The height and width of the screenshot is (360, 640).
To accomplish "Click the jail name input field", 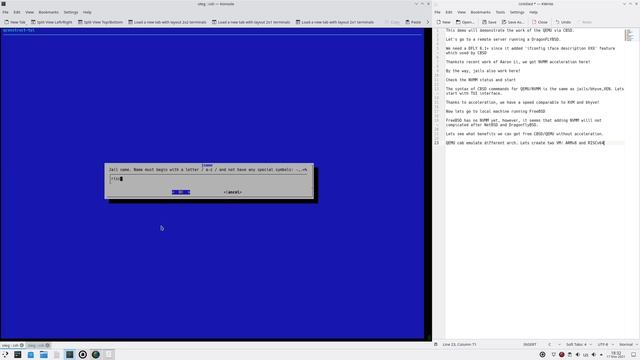I will (209, 179).
